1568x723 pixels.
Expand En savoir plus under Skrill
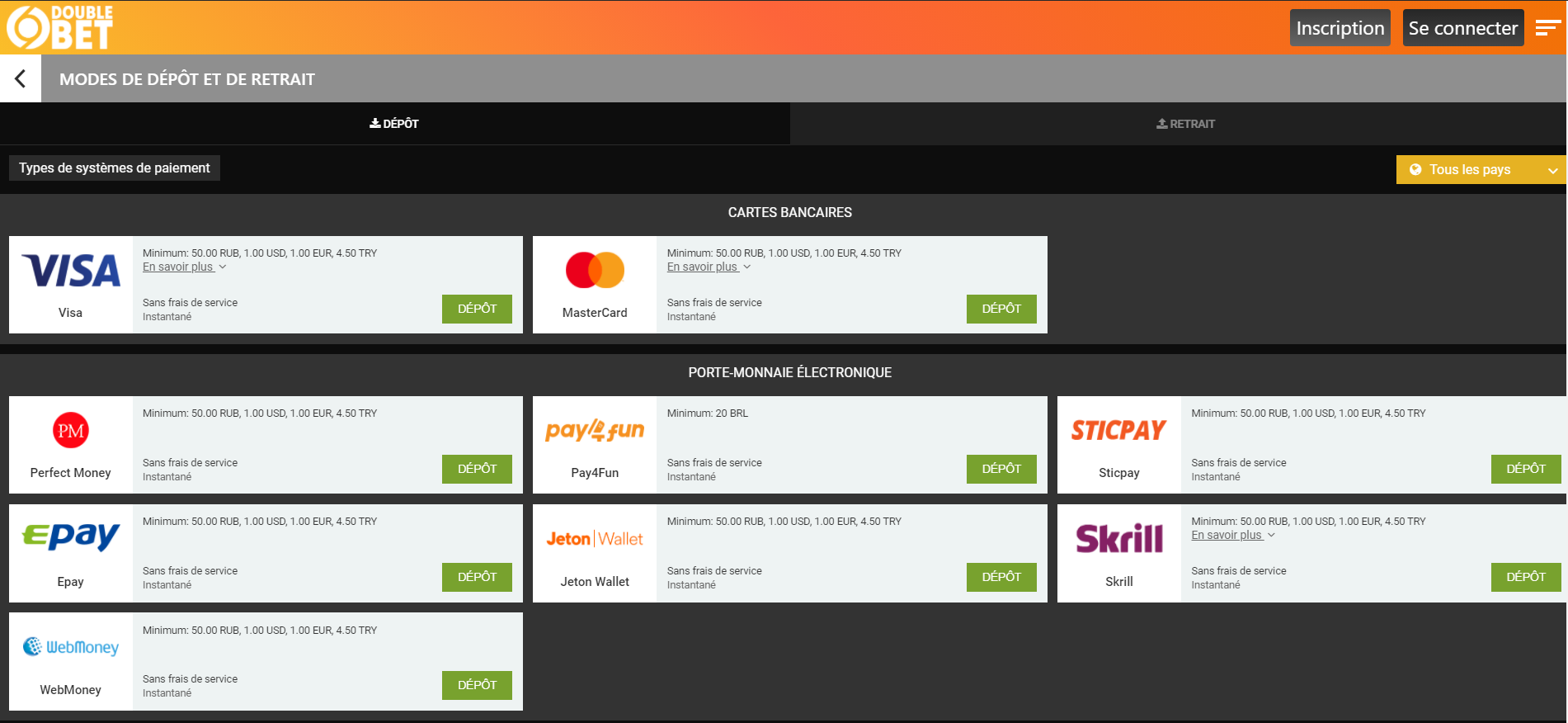click(x=1232, y=535)
